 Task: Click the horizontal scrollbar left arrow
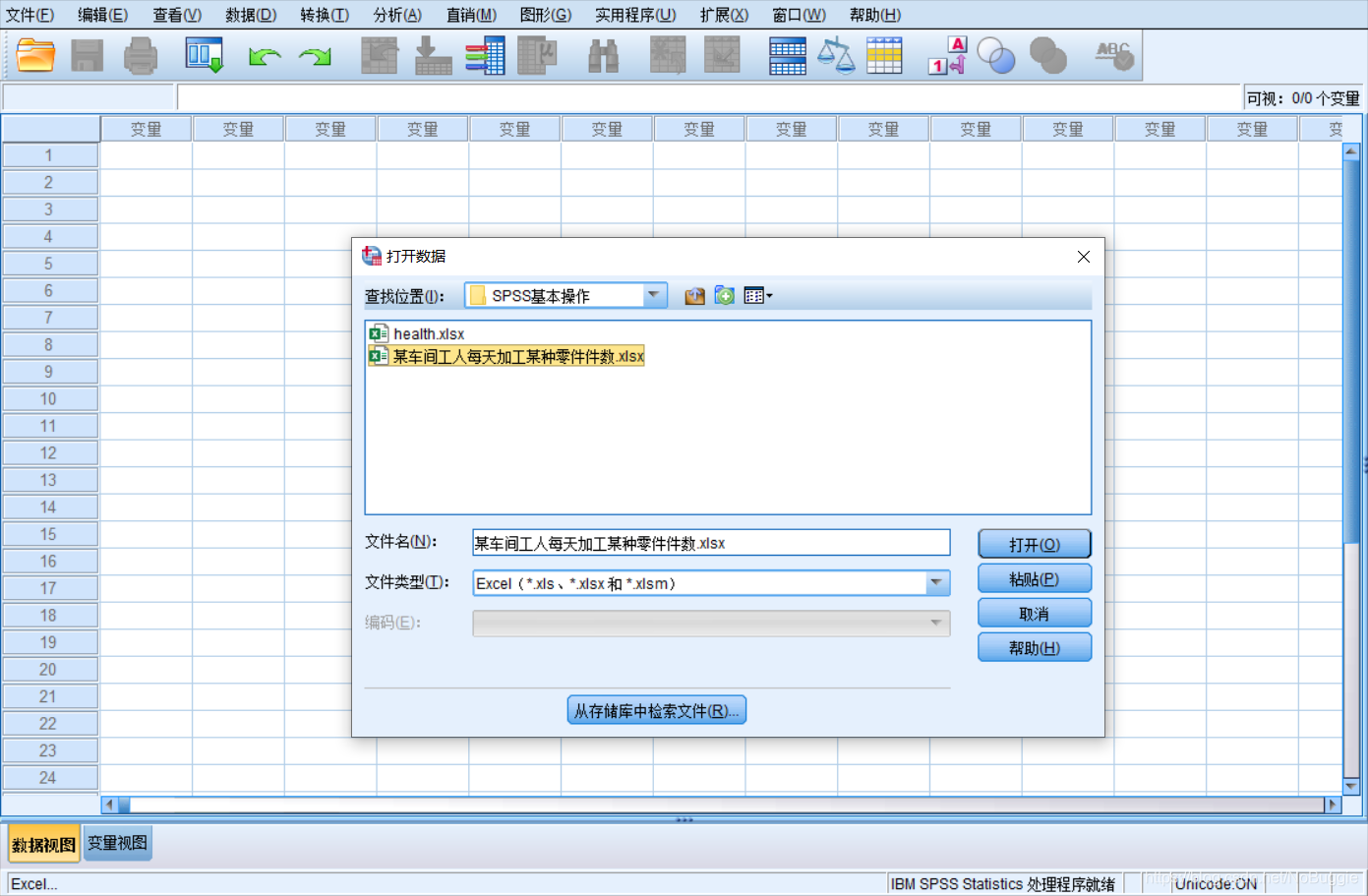click(x=109, y=805)
